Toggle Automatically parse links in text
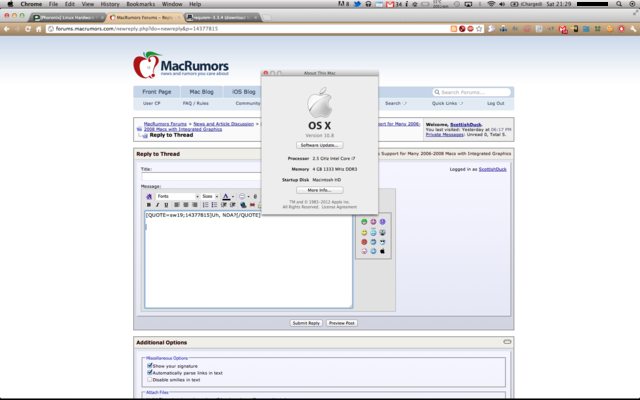 pos(149,373)
